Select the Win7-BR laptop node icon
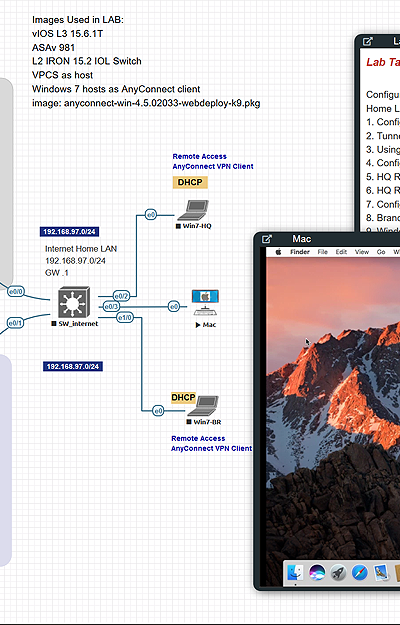 coord(203,406)
